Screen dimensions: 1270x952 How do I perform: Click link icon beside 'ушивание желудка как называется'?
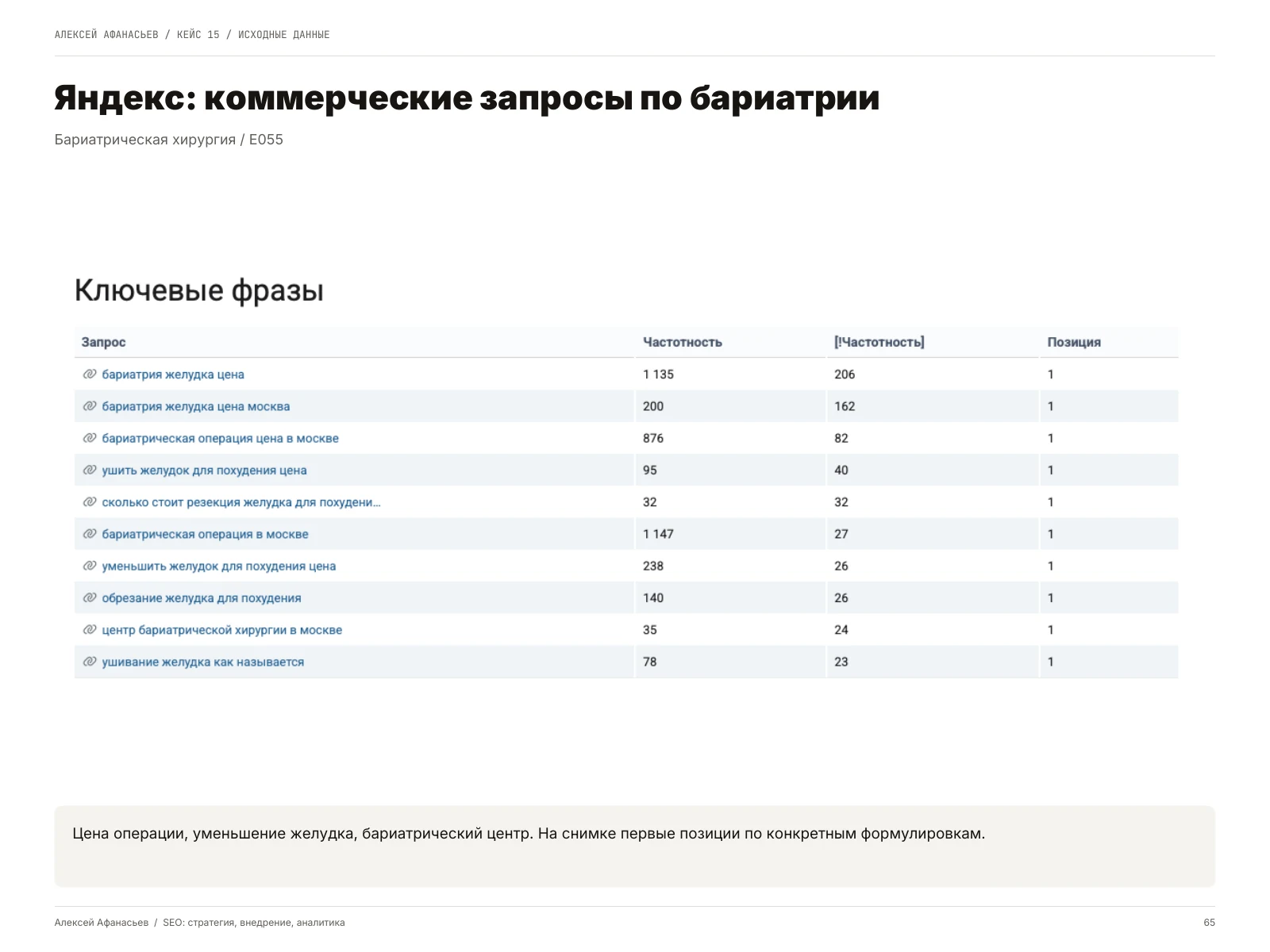click(90, 662)
